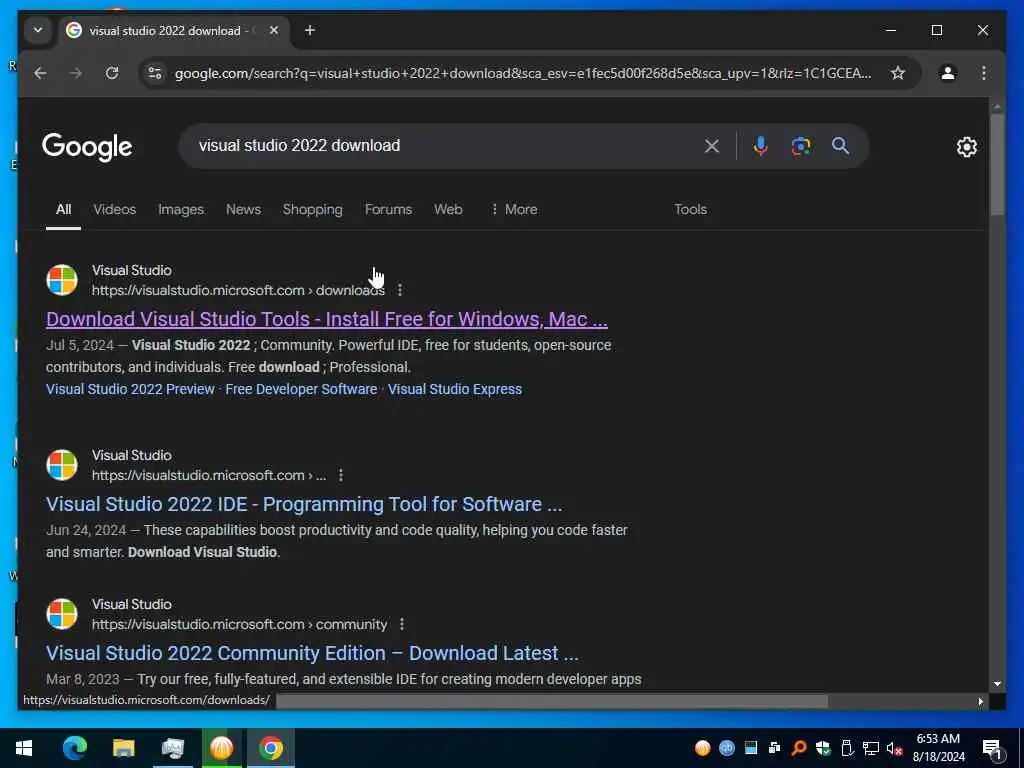Screen dimensions: 1024x768
Task: Open Visual Studio 2022 Preview sitelink
Action: click(130, 389)
